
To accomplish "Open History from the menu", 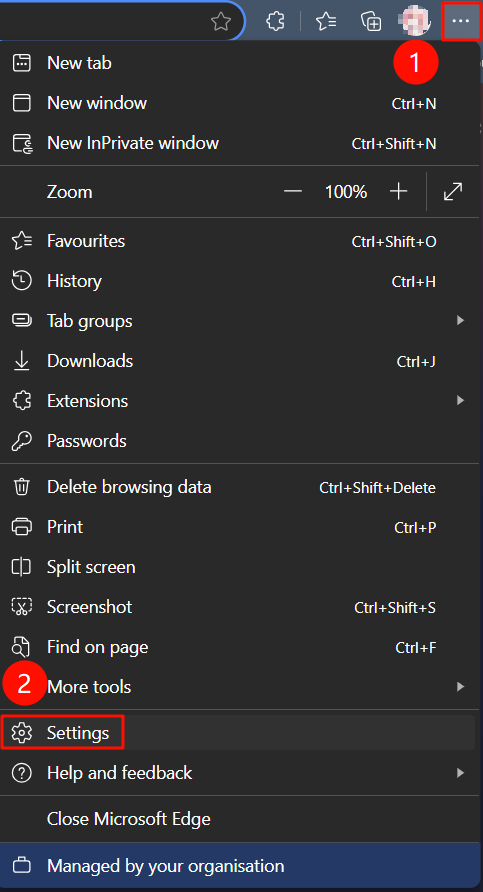I will tap(240, 281).
